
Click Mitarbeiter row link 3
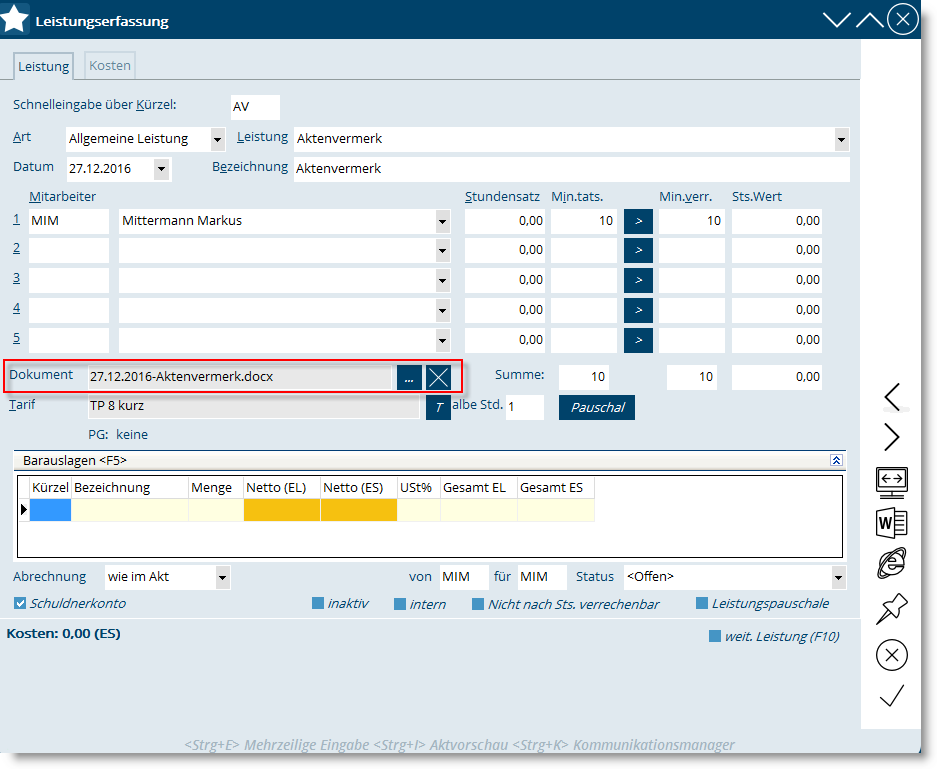click(x=16, y=278)
